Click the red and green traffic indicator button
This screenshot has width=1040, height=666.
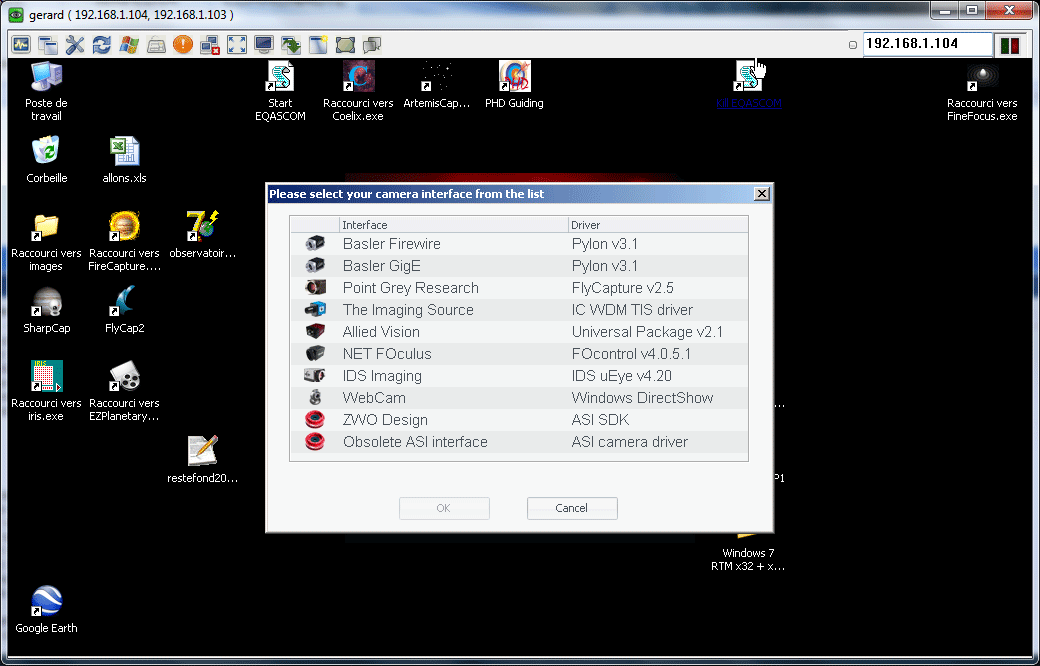1009,45
